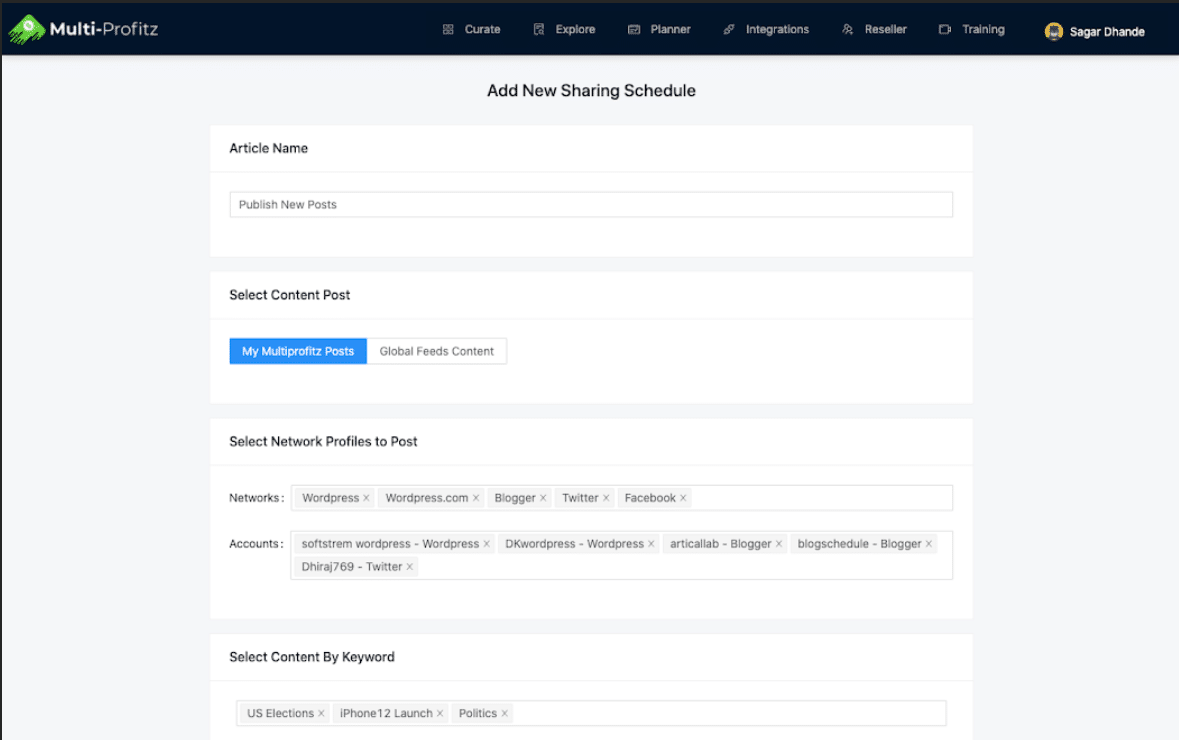Click Sagar Dhande avatar picture

[1053, 32]
